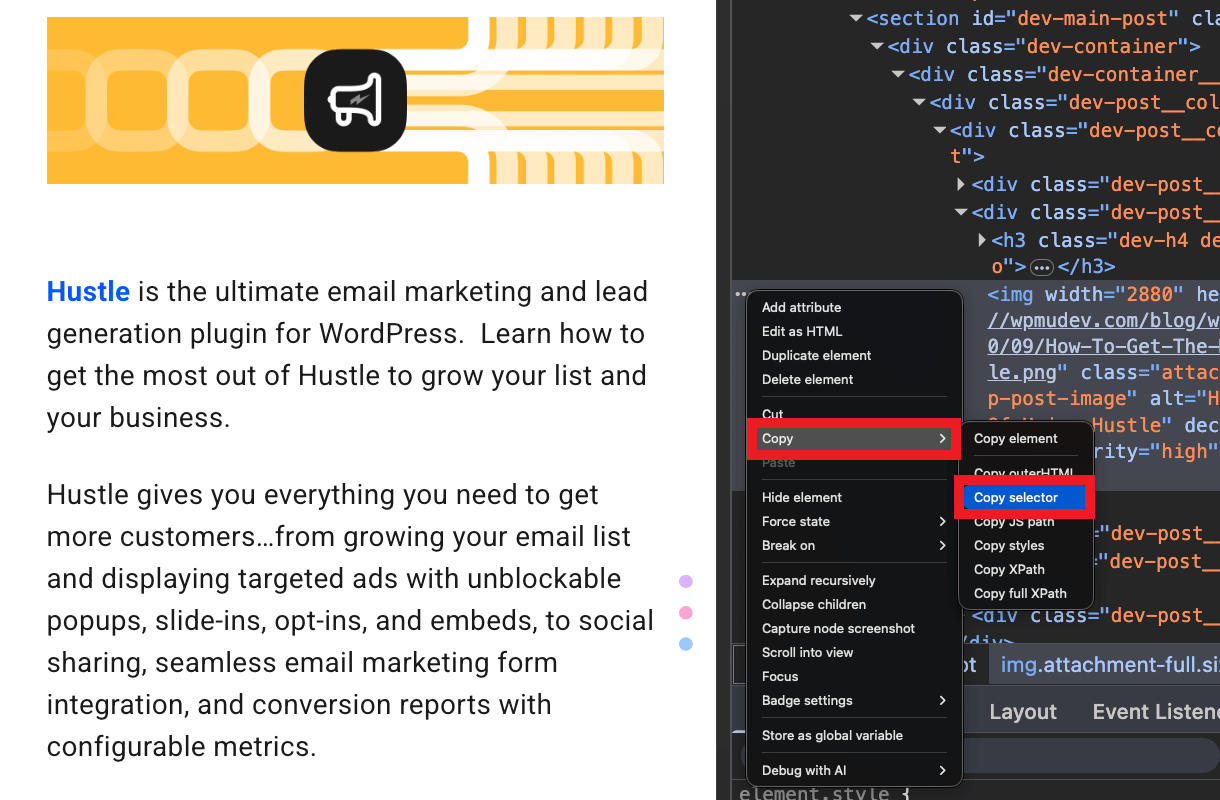
Task: Click three-dot actions icon beside img node
Action: click(x=740, y=294)
